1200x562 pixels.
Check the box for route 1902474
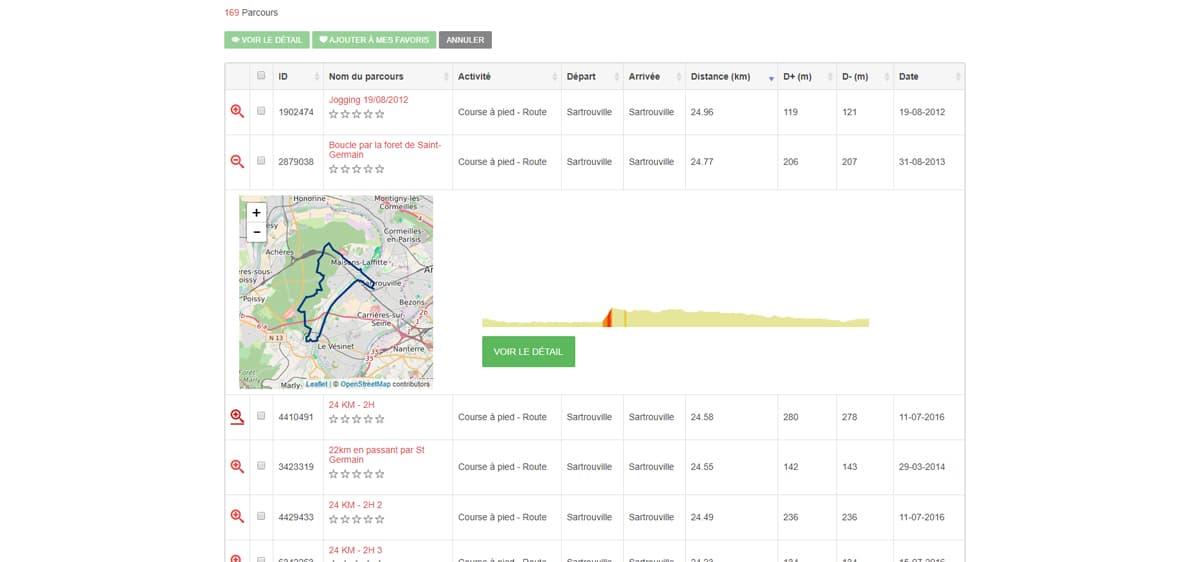point(261,111)
